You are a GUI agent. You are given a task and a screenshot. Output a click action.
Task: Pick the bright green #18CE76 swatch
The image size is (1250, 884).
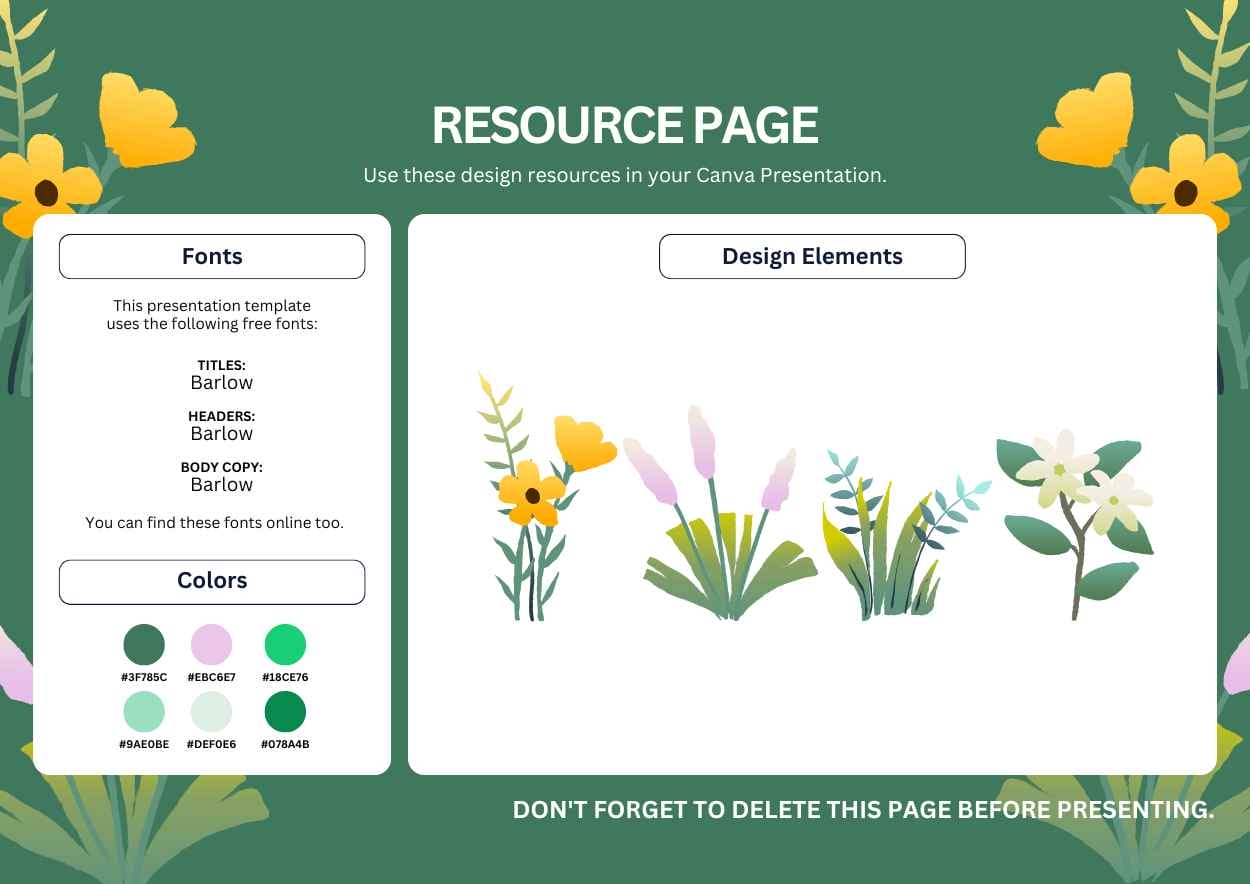285,645
